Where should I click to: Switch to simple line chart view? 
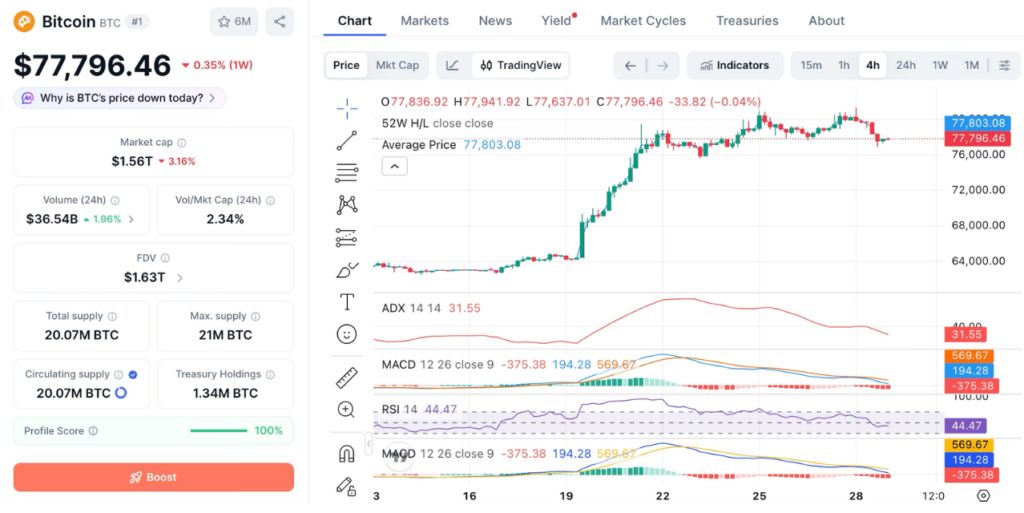click(453, 65)
